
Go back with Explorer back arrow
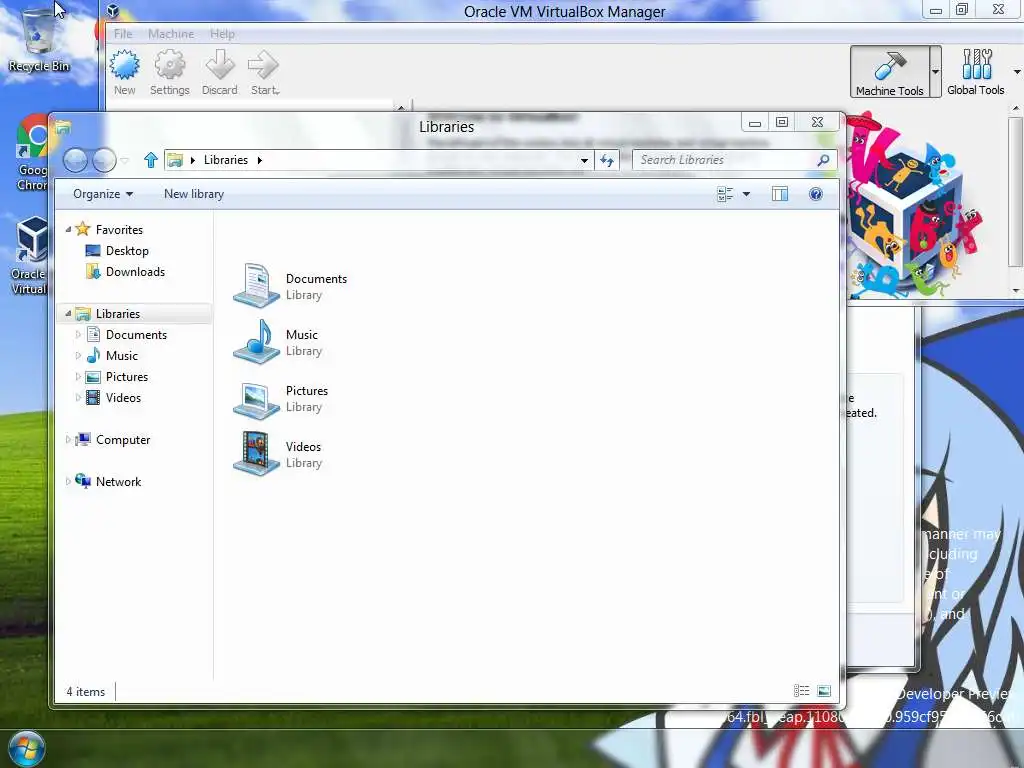click(75, 160)
